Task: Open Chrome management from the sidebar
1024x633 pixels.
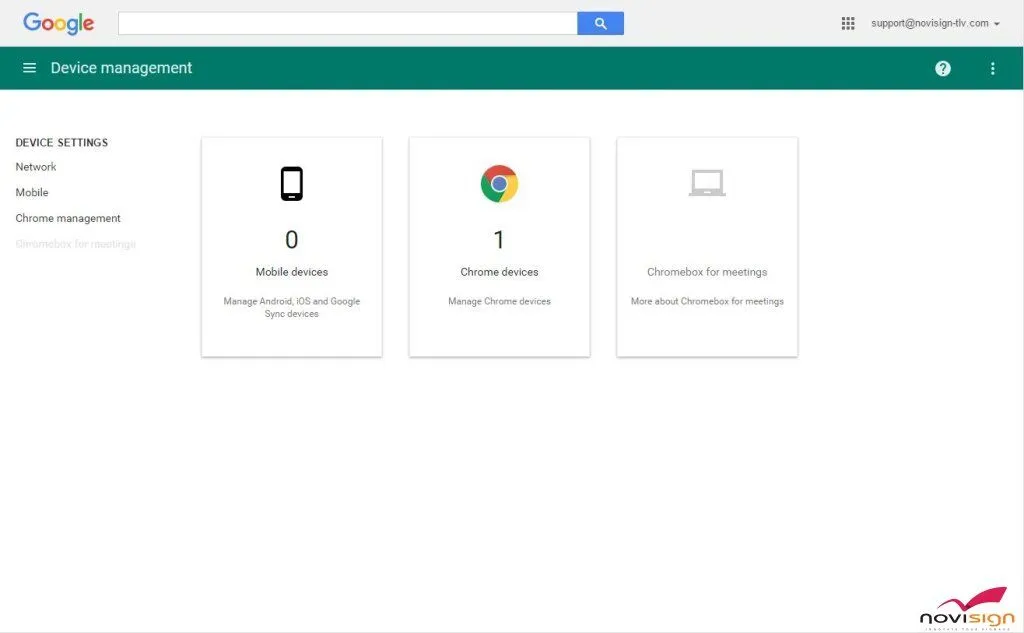Action: click(x=67, y=218)
